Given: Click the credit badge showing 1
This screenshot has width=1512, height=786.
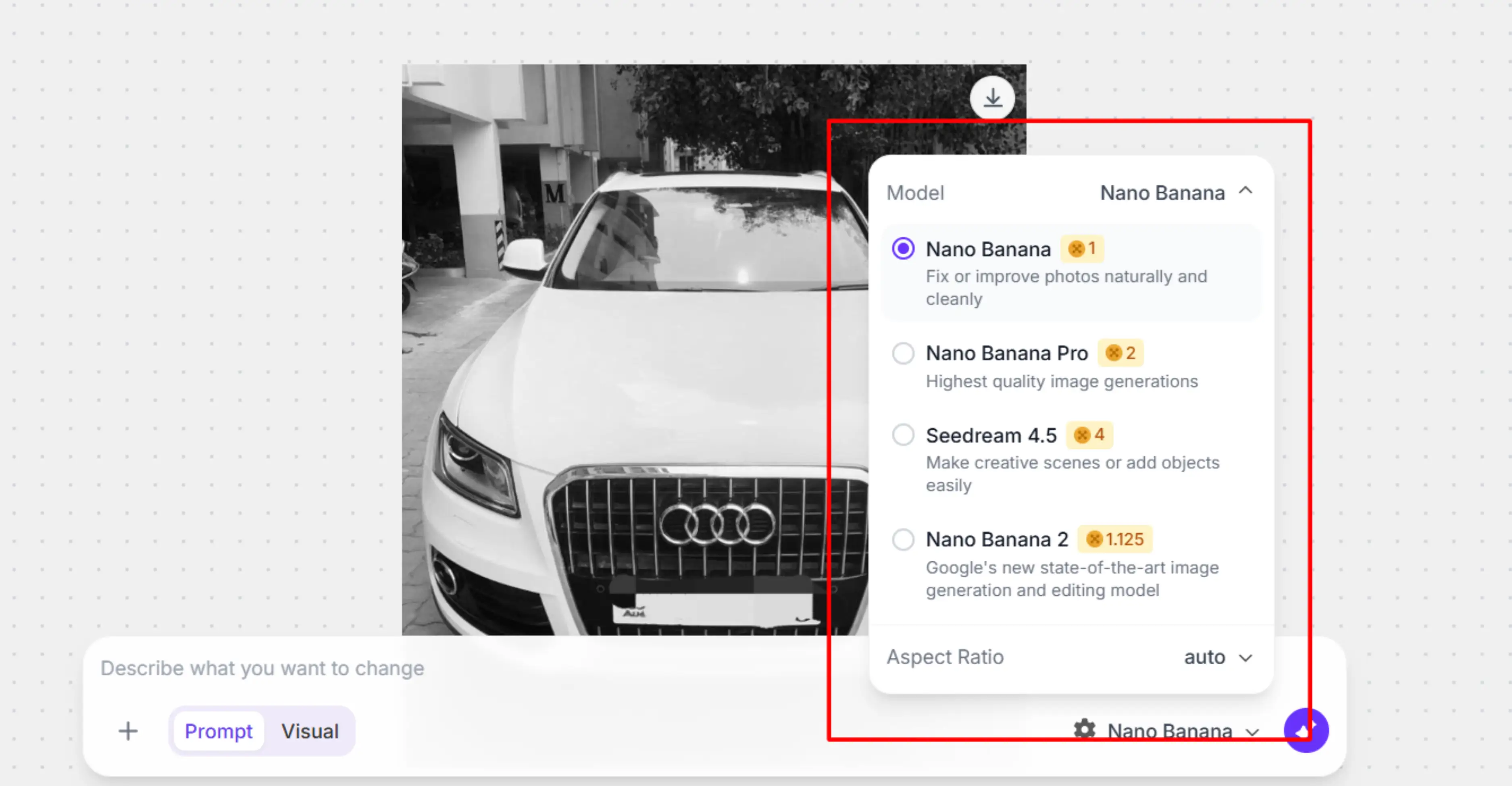Looking at the screenshot, I should point(1082,249).
